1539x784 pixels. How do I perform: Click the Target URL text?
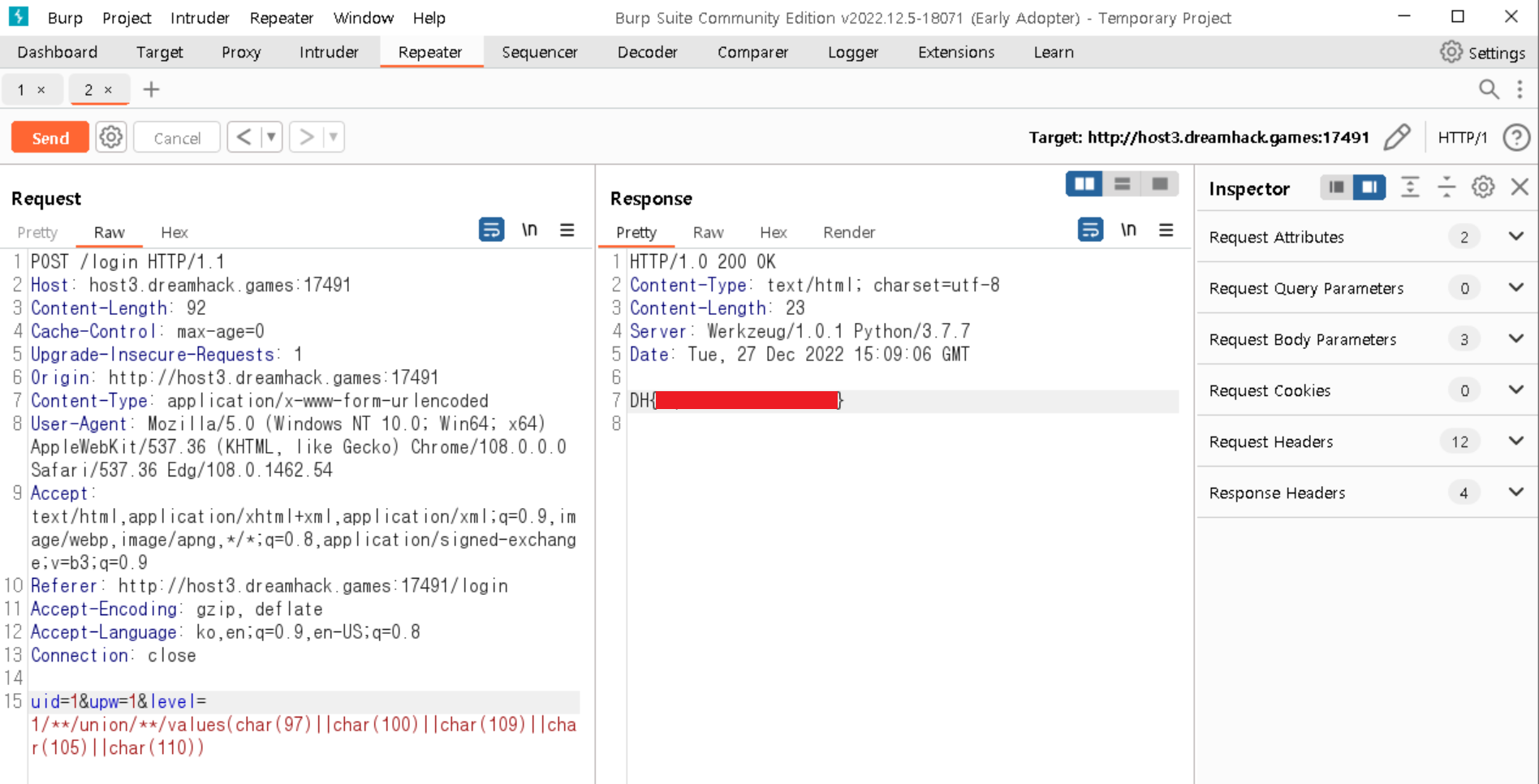pos(1199,137)
